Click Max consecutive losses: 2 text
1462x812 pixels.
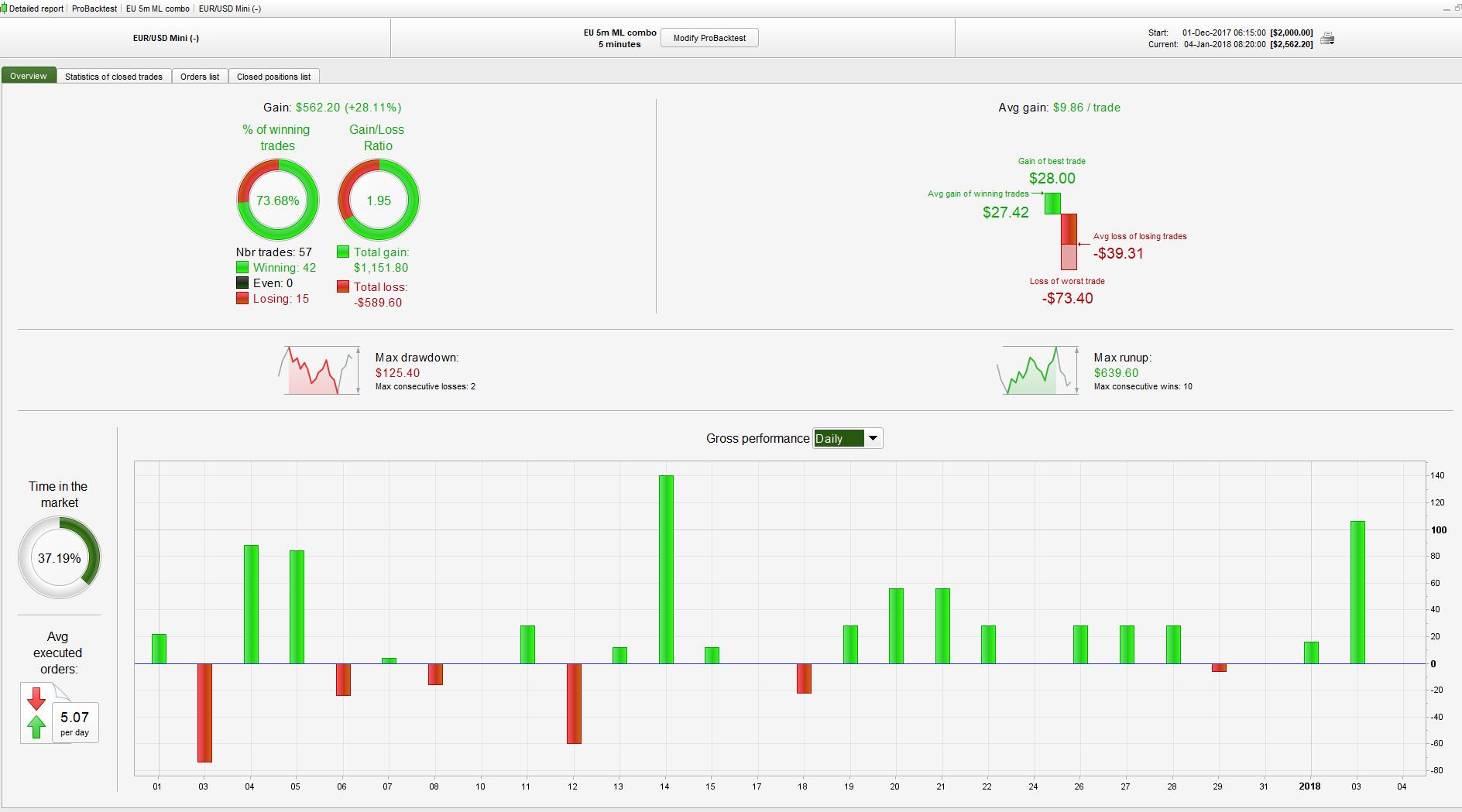[x=425, y=386]
